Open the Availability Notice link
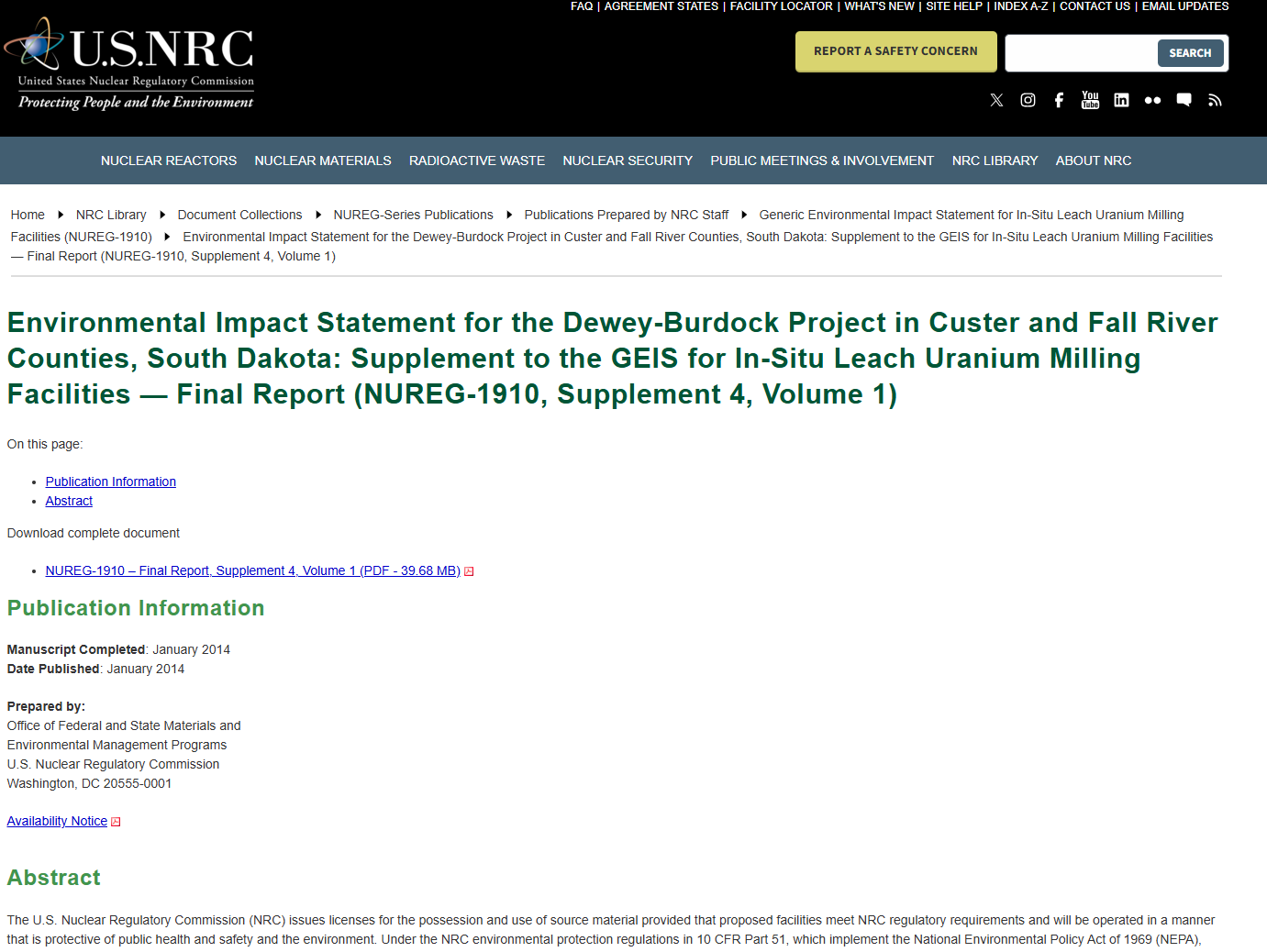This screenshot has width=1267, height=952. pyautogui.click(x=57, y=821)
